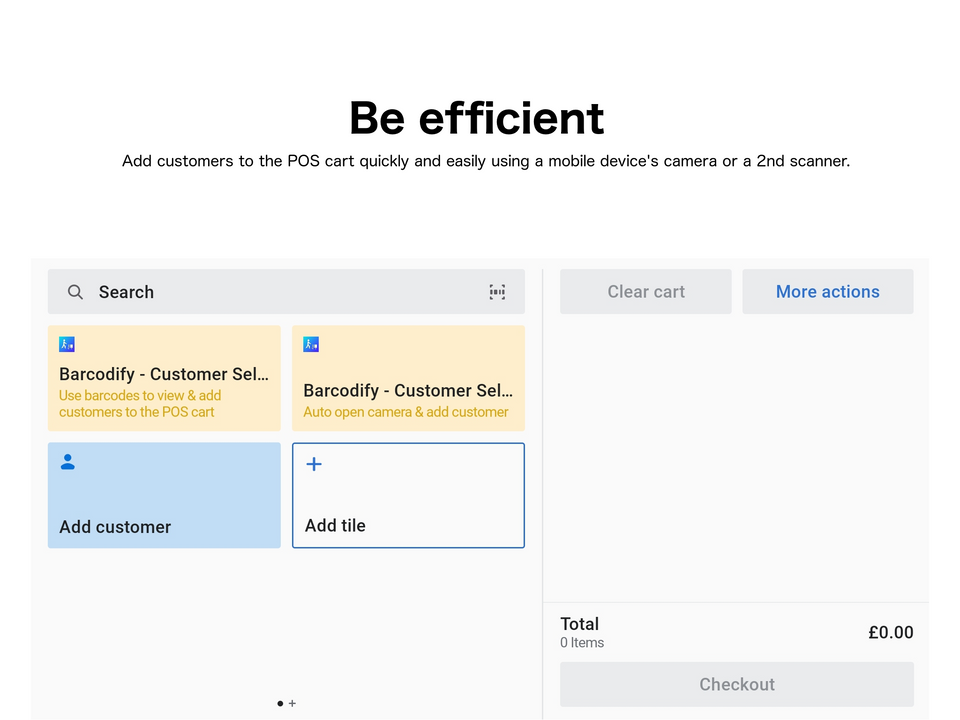Click the 'Be efficient' headline
This screenshot has width=960, height=720.
[x=476, y=118]
